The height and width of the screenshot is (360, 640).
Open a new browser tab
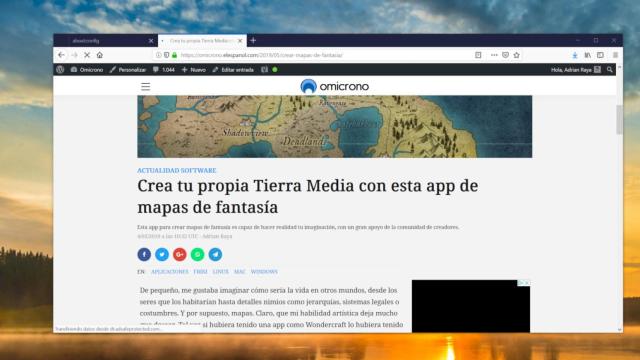click(253, 40)
